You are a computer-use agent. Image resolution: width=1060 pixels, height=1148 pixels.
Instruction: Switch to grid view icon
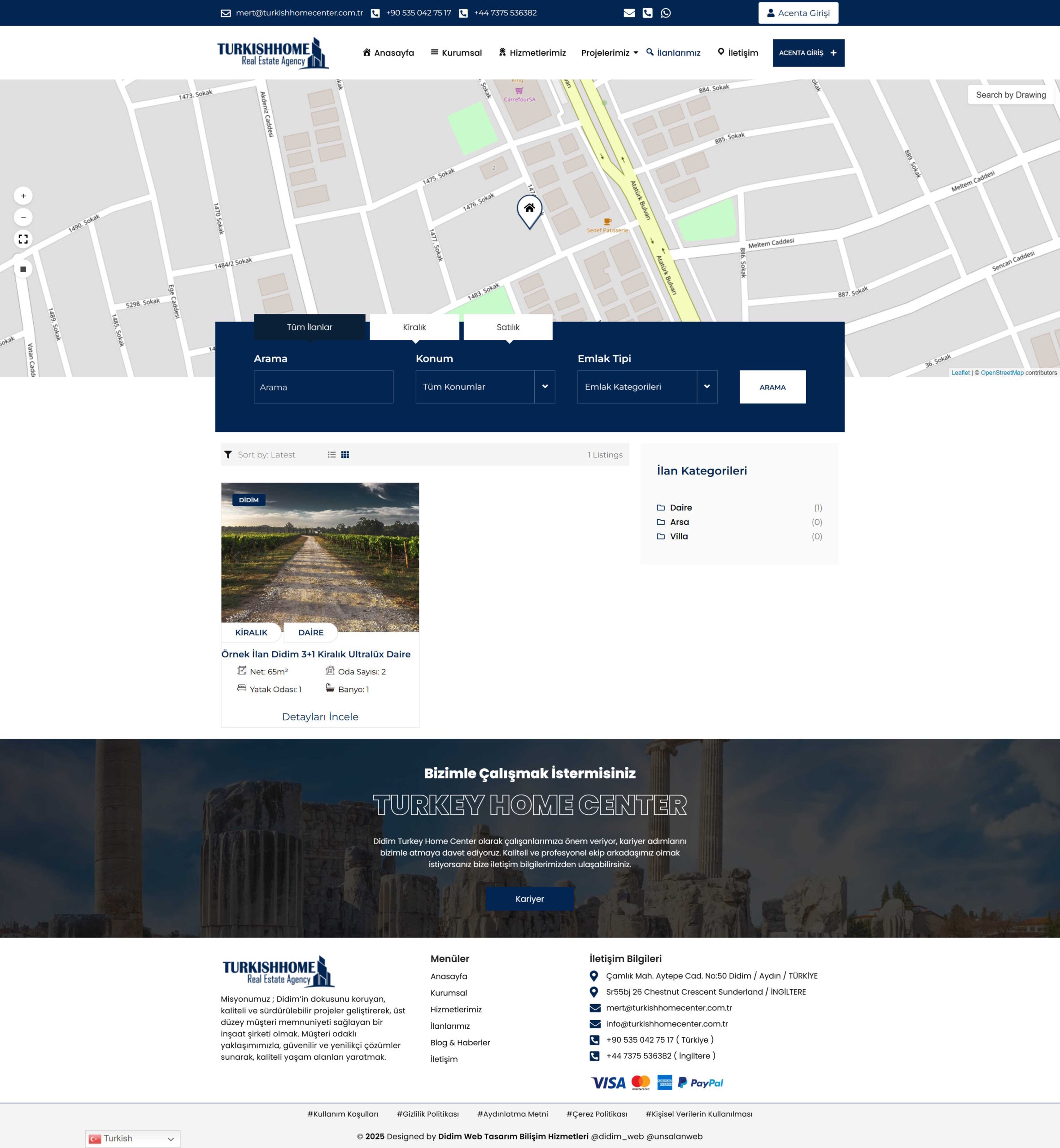(345, 455)
